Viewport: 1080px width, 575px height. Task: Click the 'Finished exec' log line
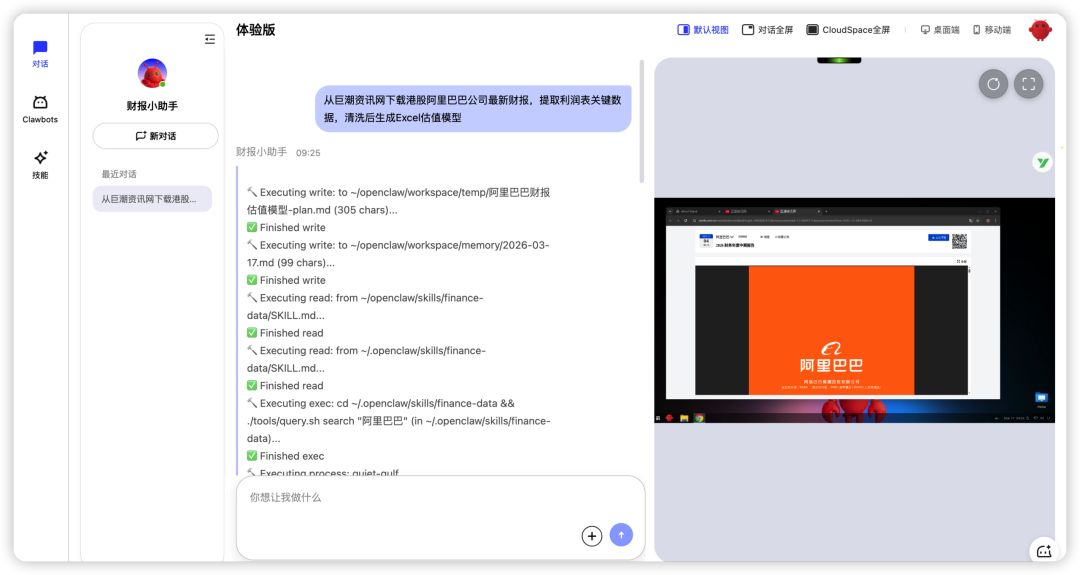point(285,456)
